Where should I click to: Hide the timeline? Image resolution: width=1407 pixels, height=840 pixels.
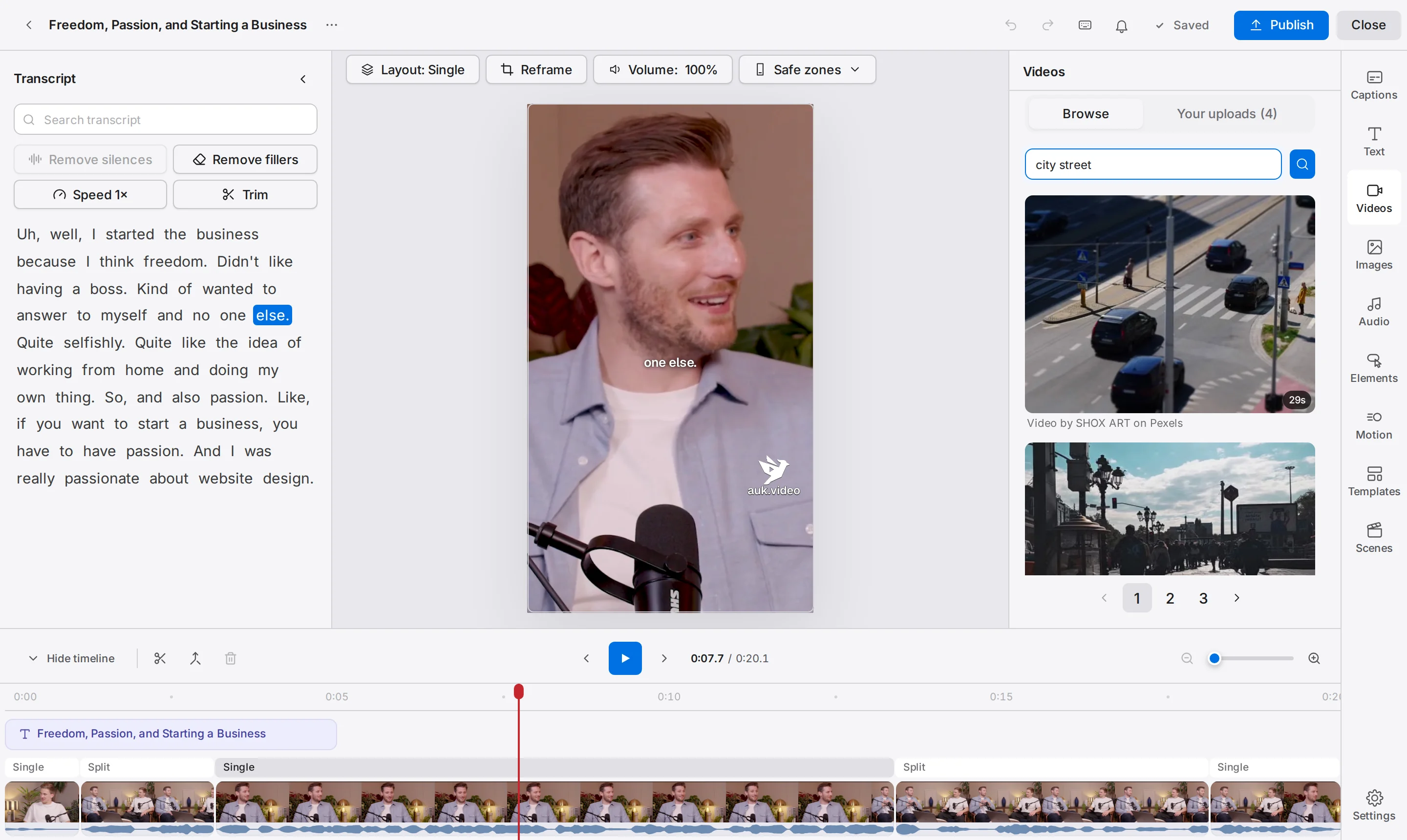coord(71,658)
